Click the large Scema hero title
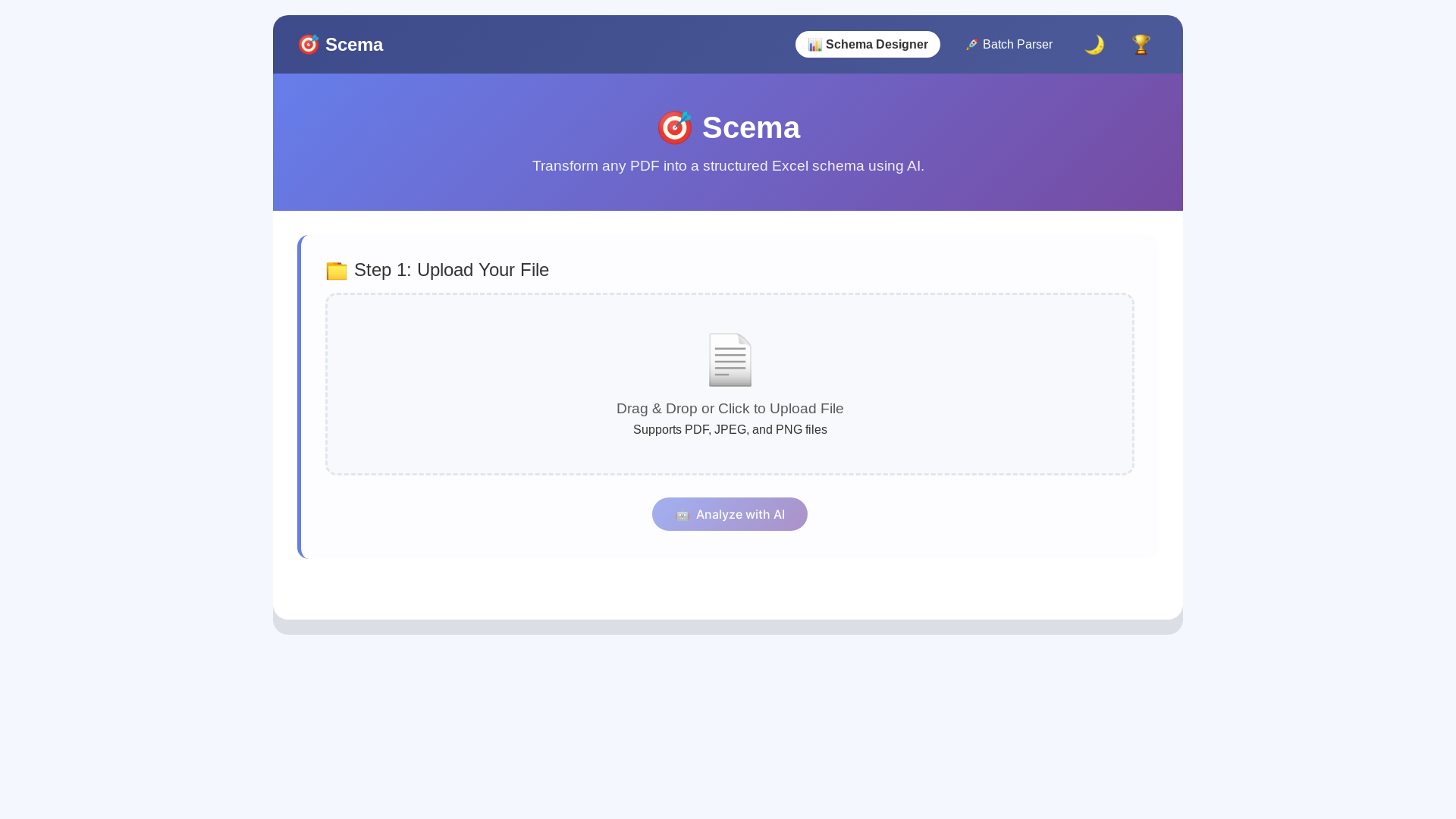Image resolution: width=1456 pixels, height=819 pixels. click(751, 127)
